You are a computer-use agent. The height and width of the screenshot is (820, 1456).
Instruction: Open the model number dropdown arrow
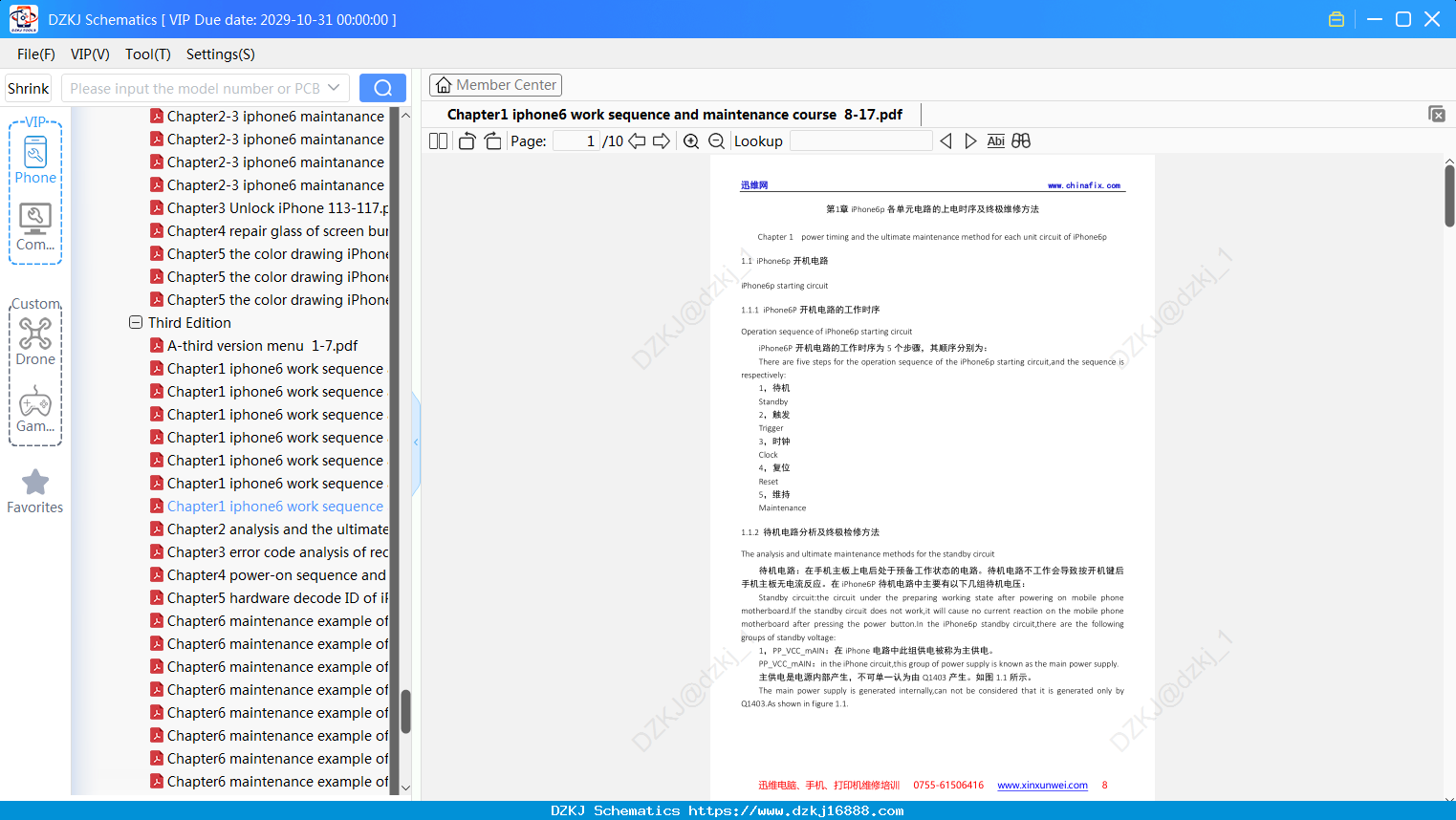coord(334,88)
